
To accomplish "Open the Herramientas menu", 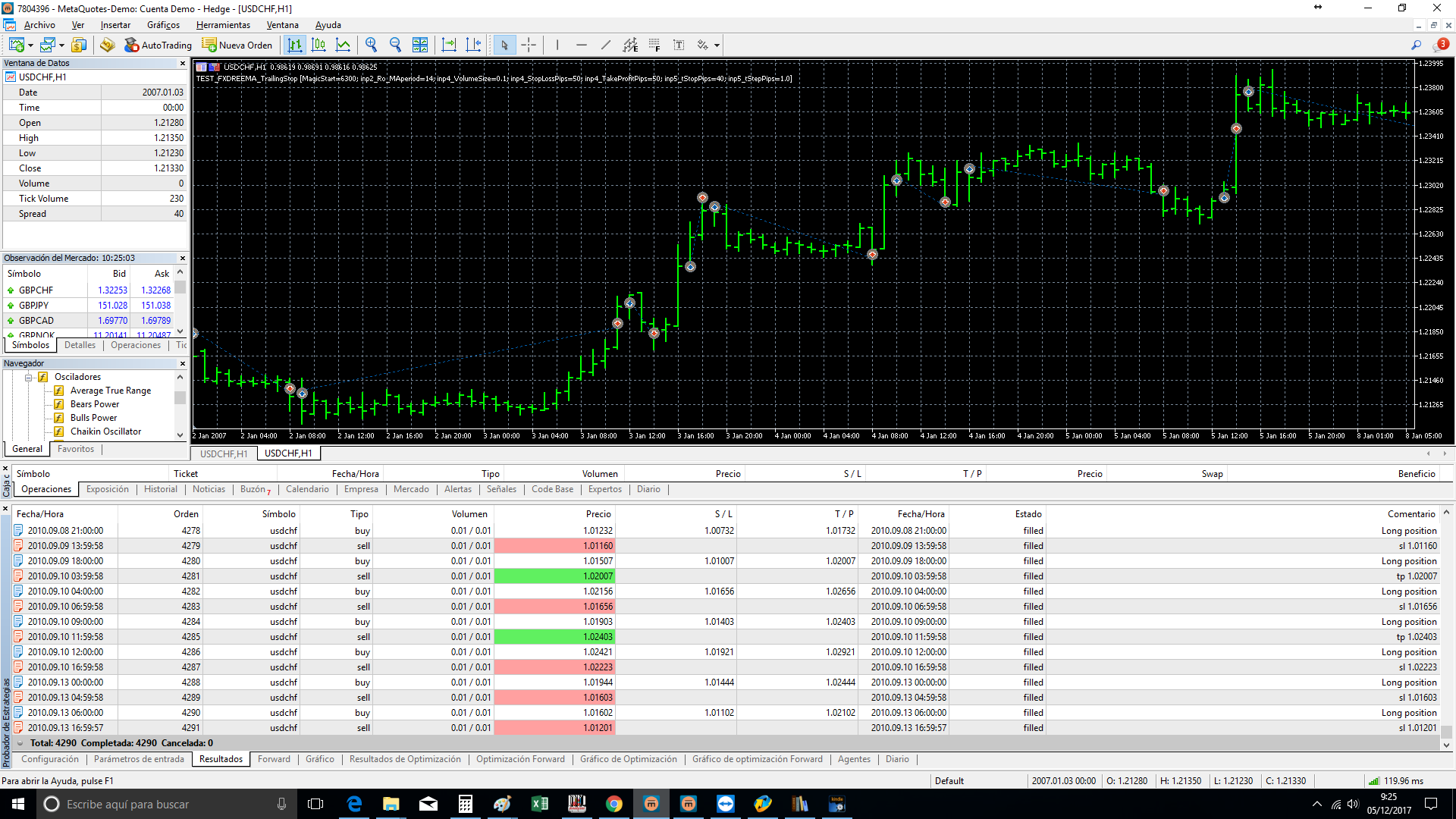I will pos(223,25).
